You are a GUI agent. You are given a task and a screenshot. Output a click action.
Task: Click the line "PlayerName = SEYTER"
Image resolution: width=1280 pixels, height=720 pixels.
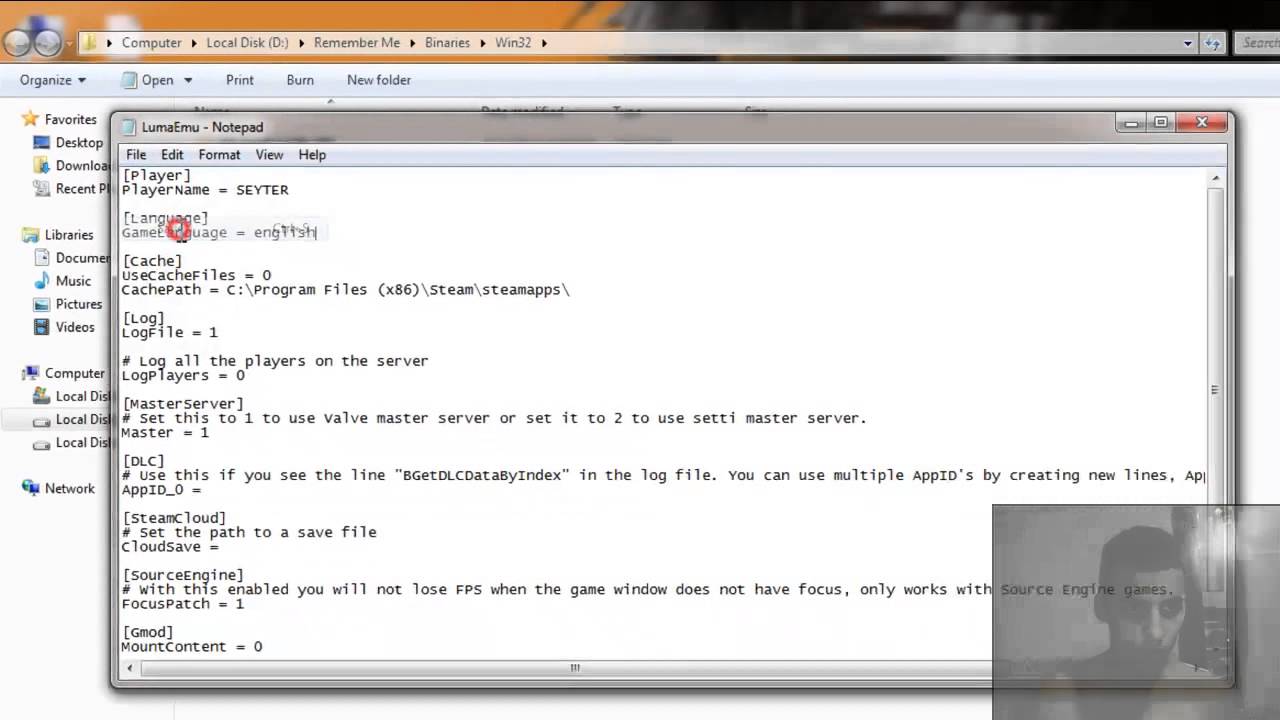[x=205, y=190]
